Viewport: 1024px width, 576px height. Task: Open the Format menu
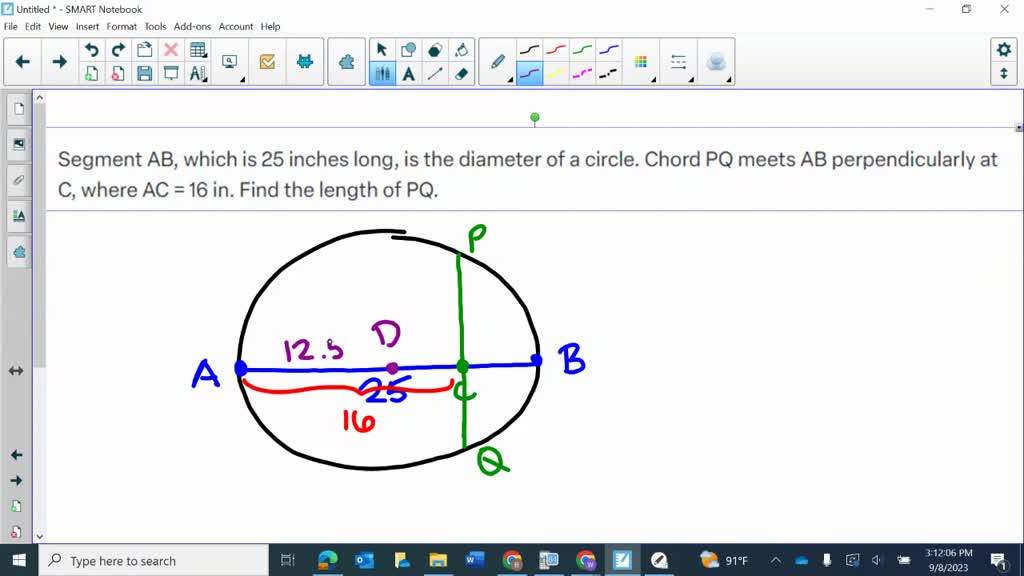coord(121,27)
